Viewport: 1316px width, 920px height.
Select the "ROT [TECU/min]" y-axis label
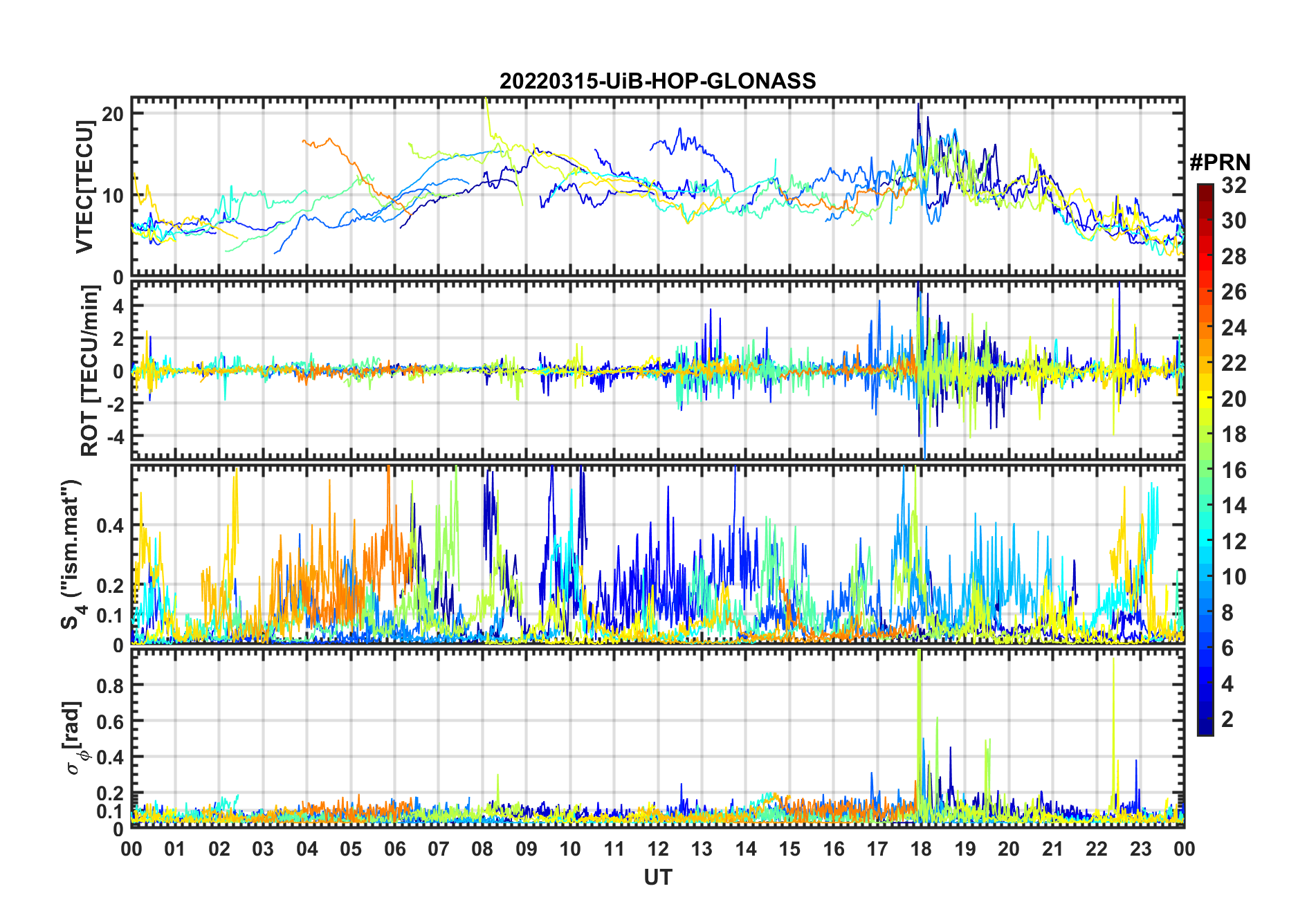[89, 371]
